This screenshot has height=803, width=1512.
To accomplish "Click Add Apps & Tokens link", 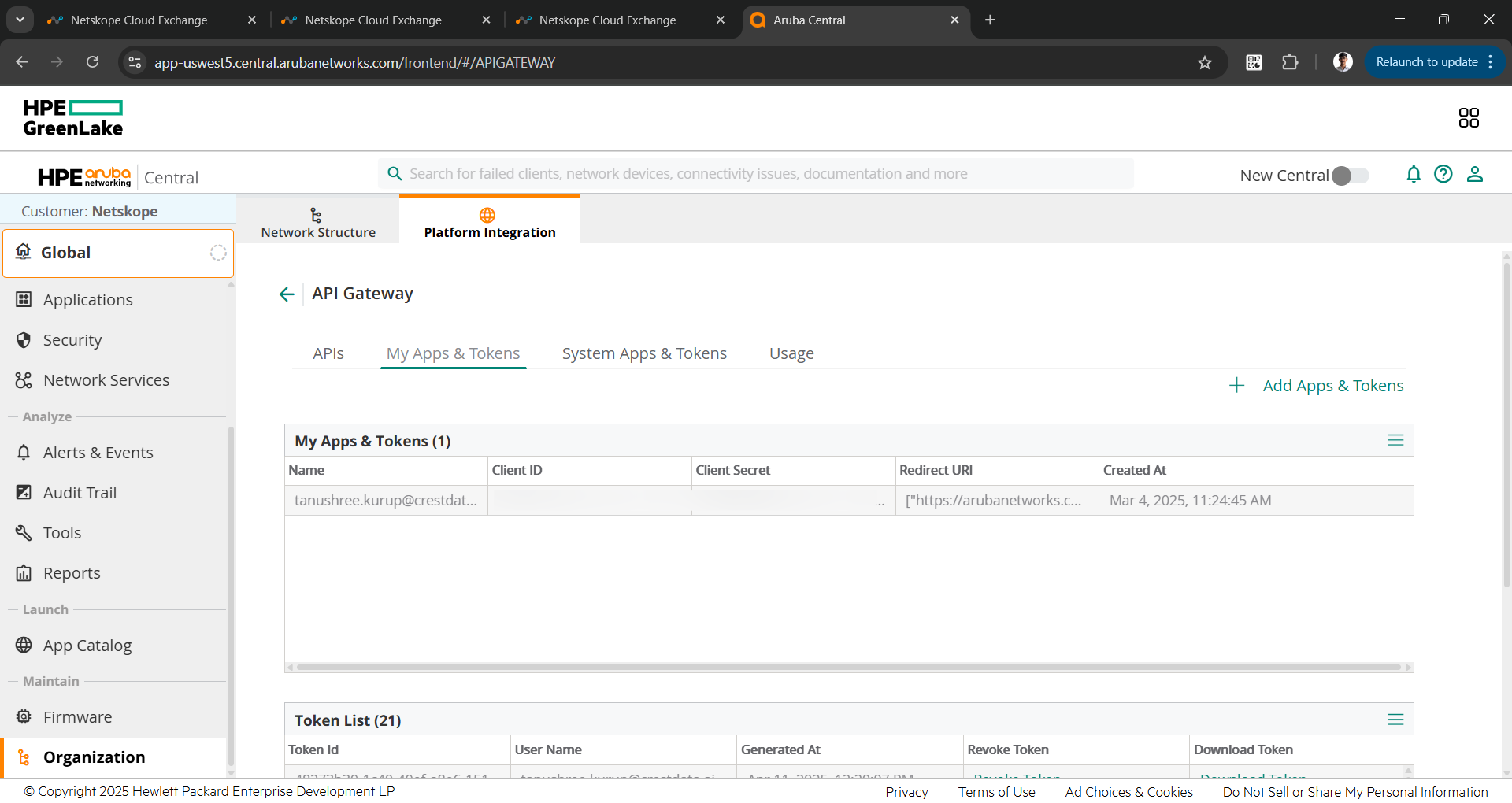I will [x=1333, y=386].
